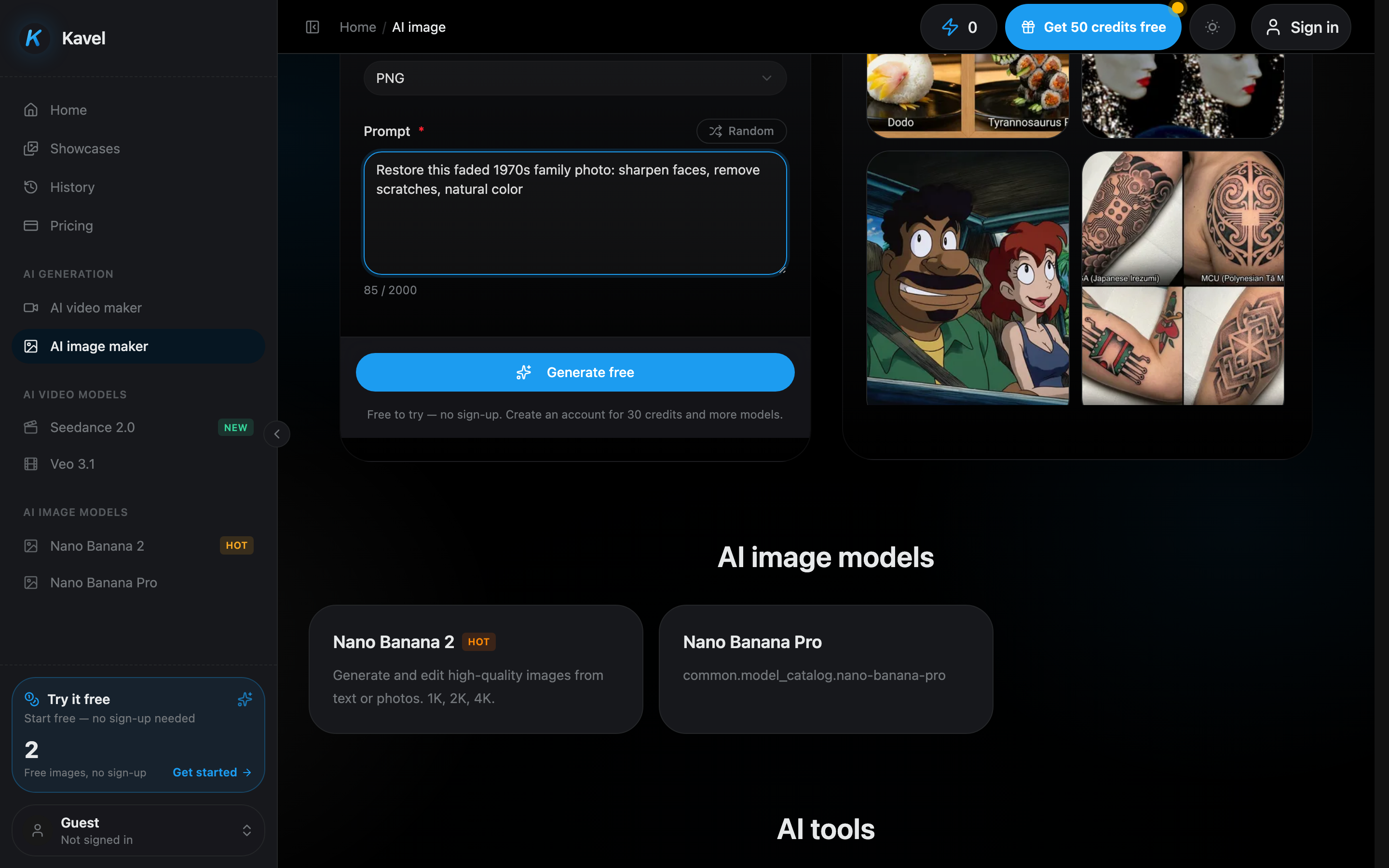Select AI video maker
Screen dimensions: 1389x868
tap(138, 308)
